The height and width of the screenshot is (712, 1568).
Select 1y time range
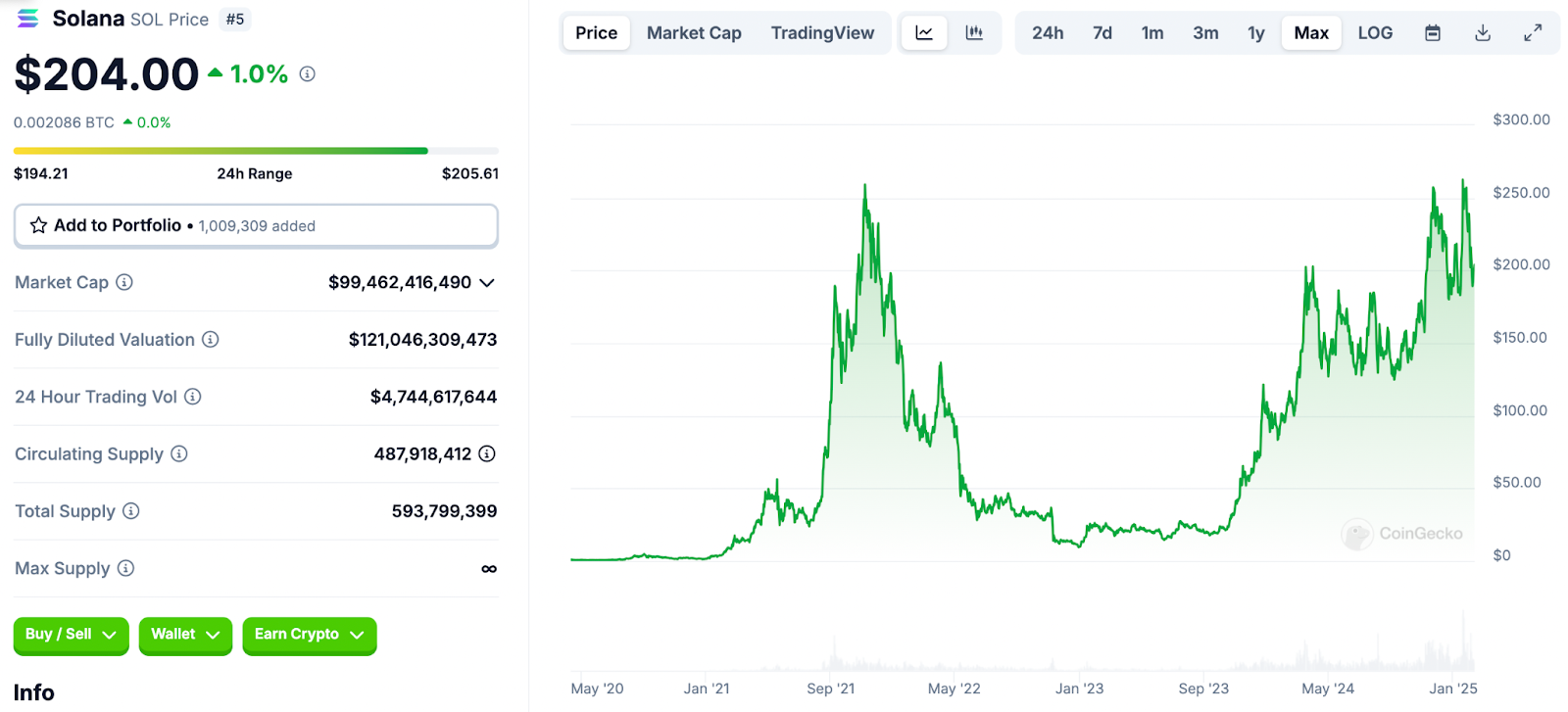pos(1256,32)
